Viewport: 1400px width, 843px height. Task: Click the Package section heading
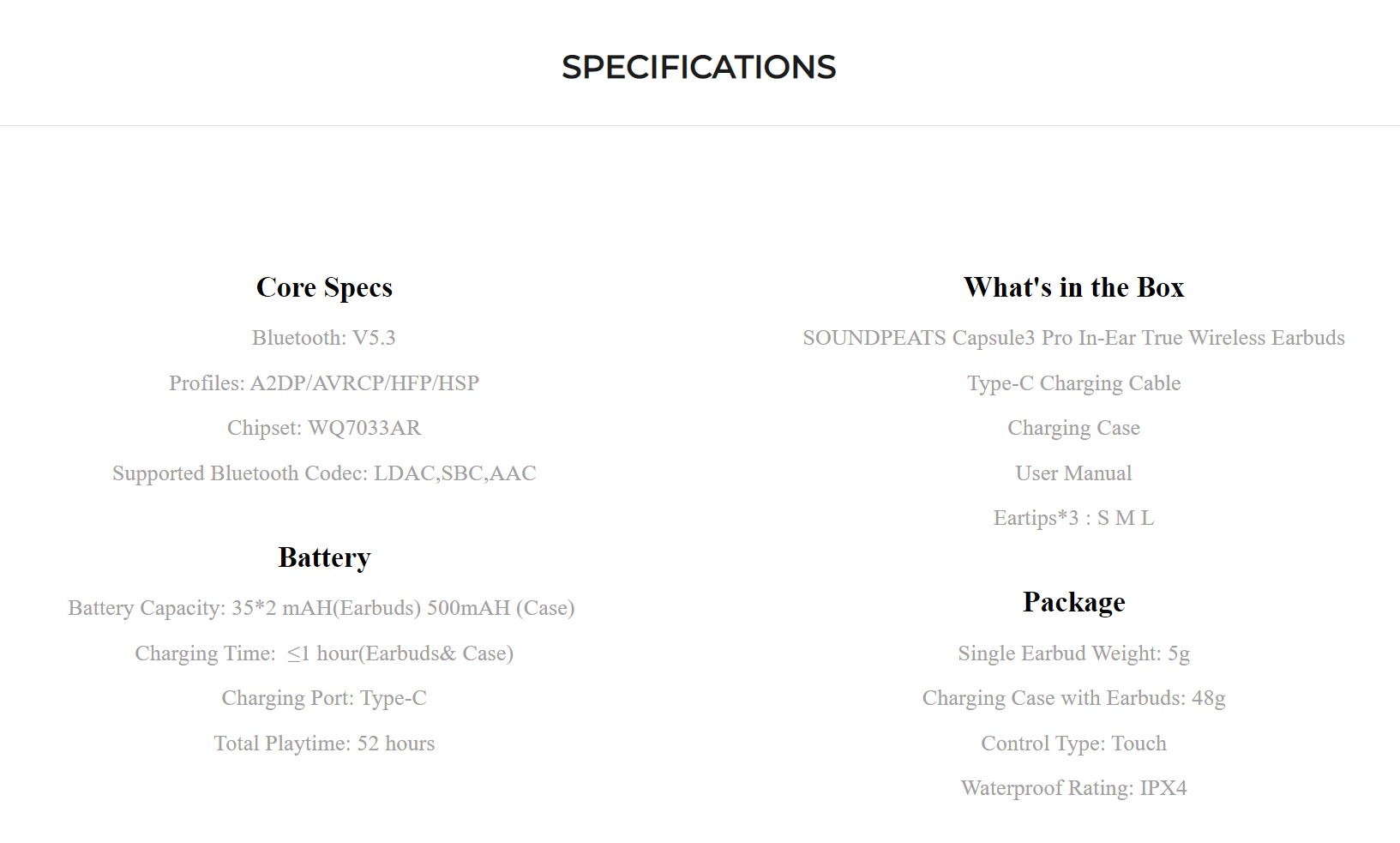point(1074,602)
